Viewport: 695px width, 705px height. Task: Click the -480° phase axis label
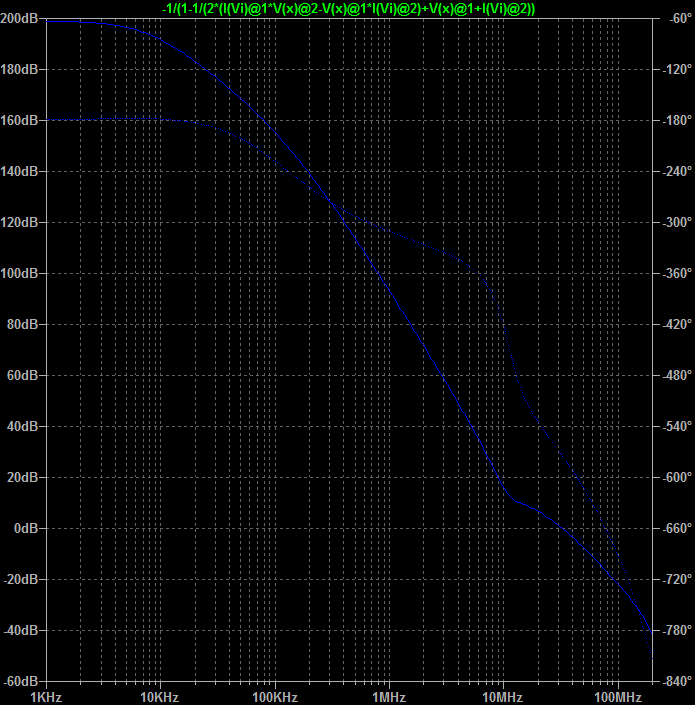(x=677, y=375)
